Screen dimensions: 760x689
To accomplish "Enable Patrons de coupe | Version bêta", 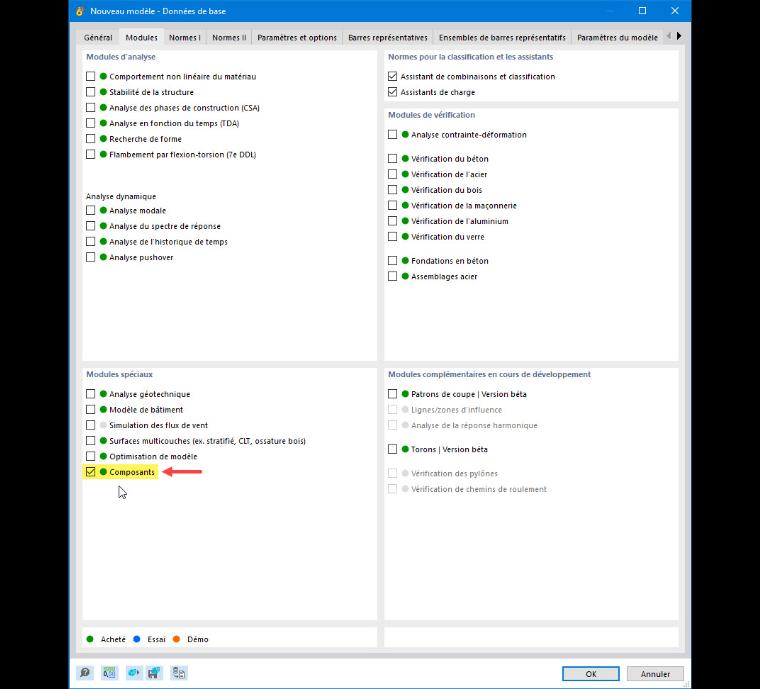I will 392,394.
